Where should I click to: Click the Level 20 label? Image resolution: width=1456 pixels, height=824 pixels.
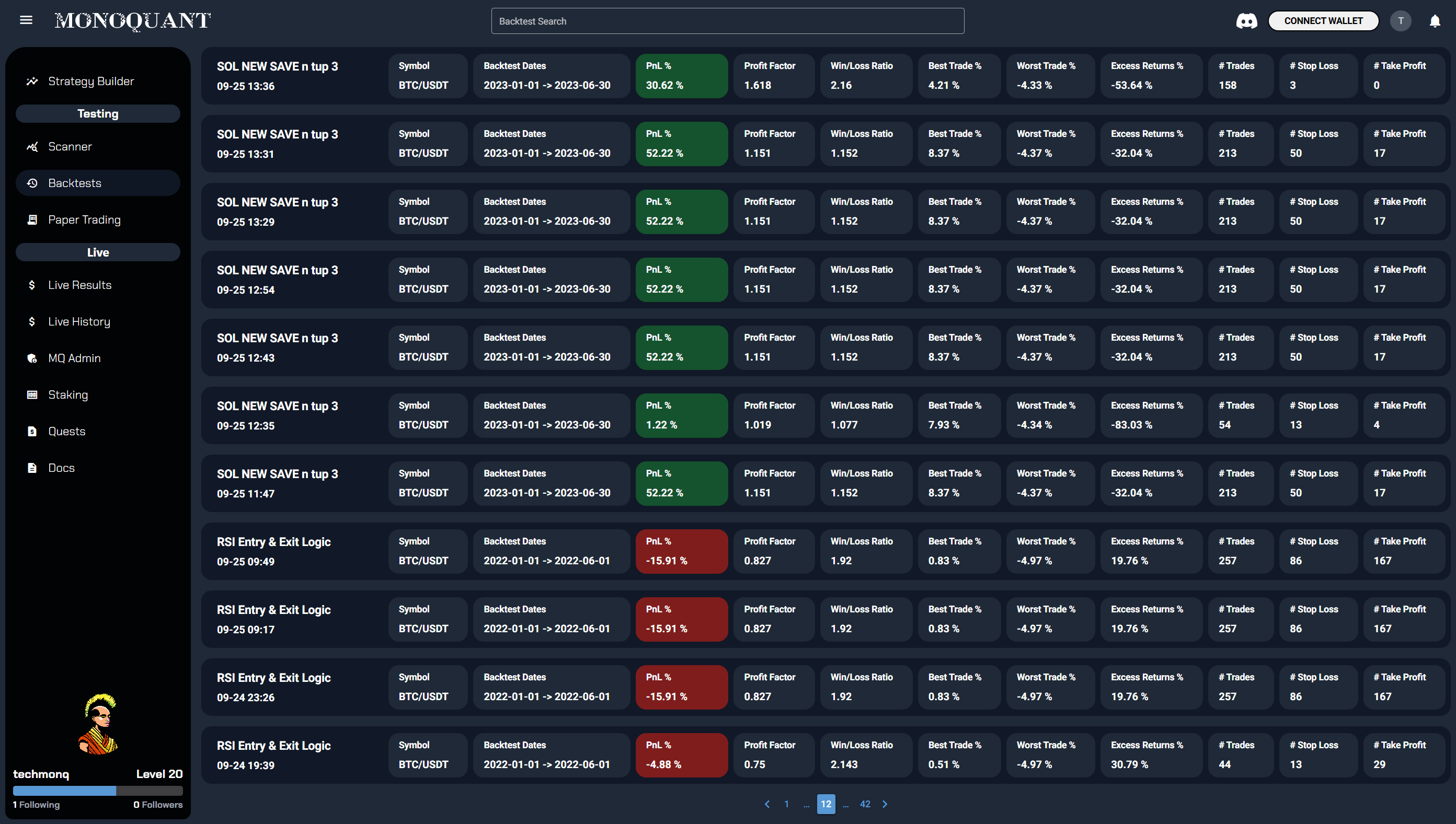(159, 774)
